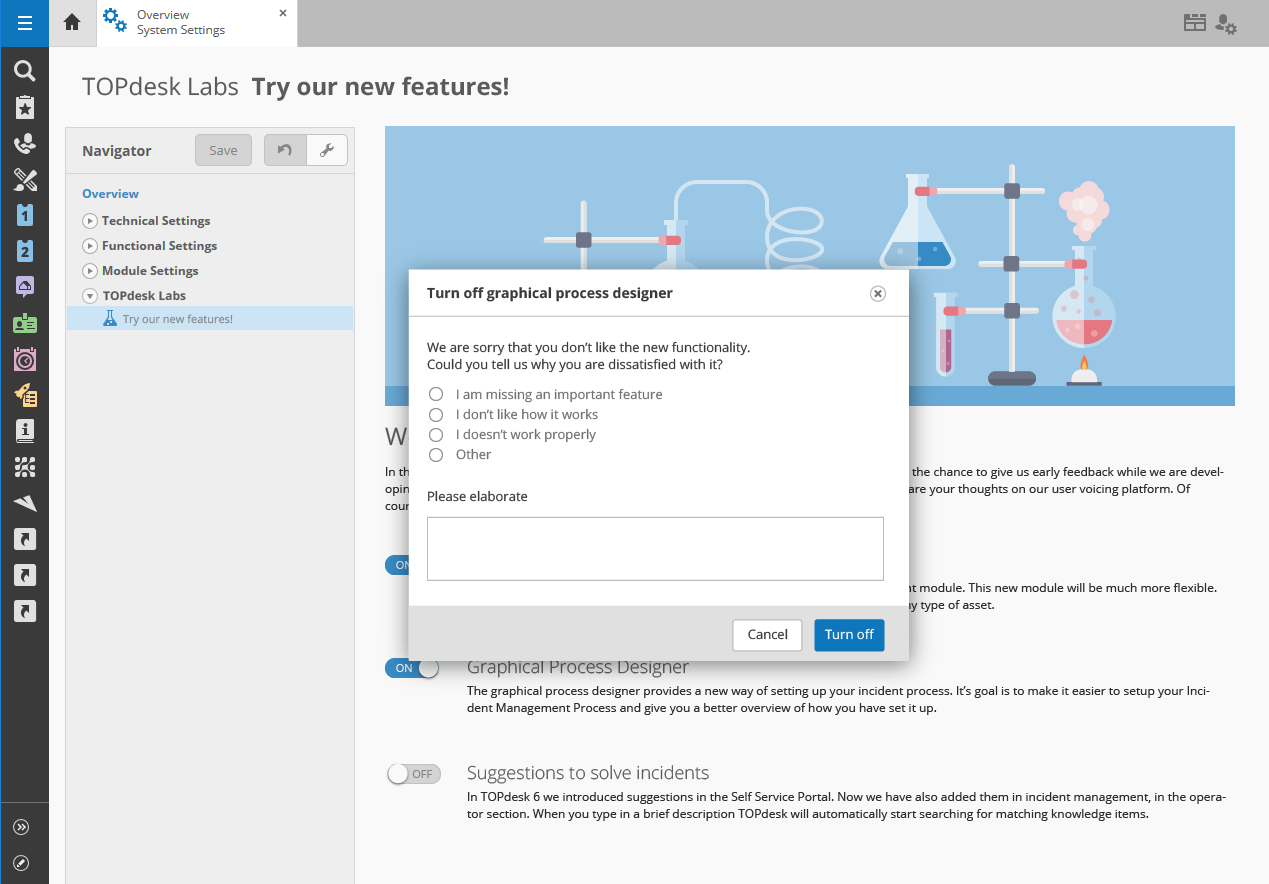This screenshot has width=1269, height=884.
Task: Click the wrench icon in Navigator
Action: [326, 150]
